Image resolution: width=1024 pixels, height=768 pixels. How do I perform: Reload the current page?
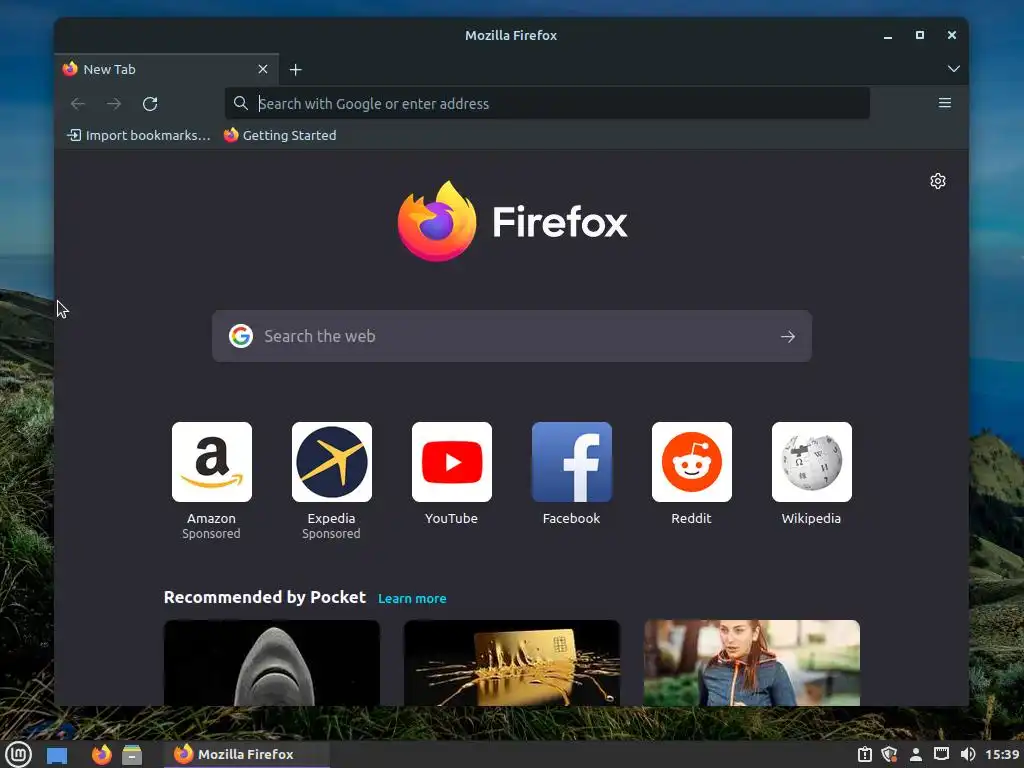[x=150, y=104]
